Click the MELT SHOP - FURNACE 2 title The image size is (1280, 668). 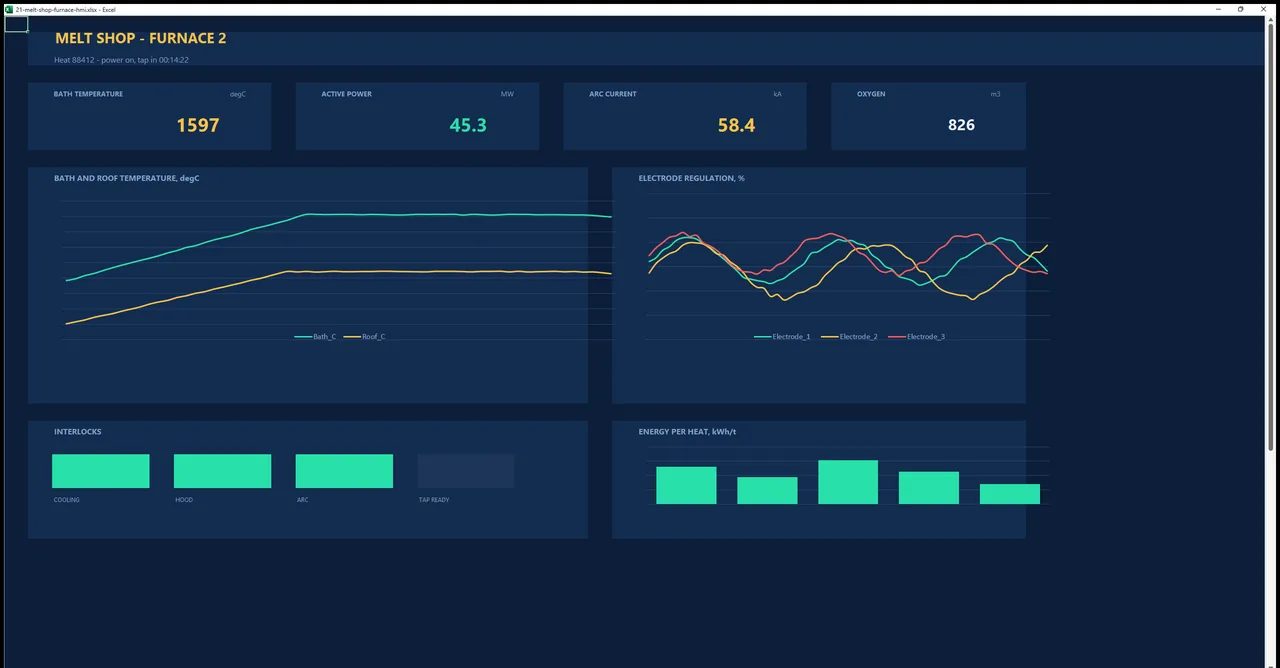tap(141, 38)
